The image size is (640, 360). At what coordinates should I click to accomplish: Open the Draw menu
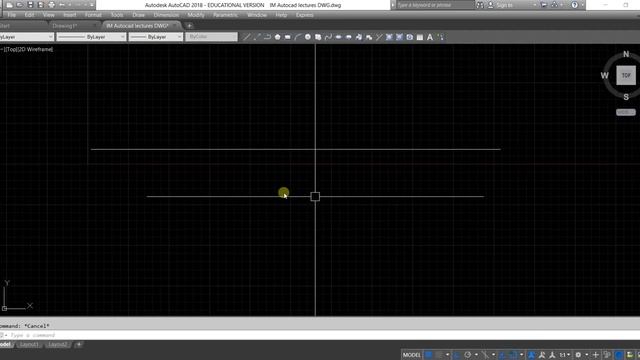tap(138, 15)
